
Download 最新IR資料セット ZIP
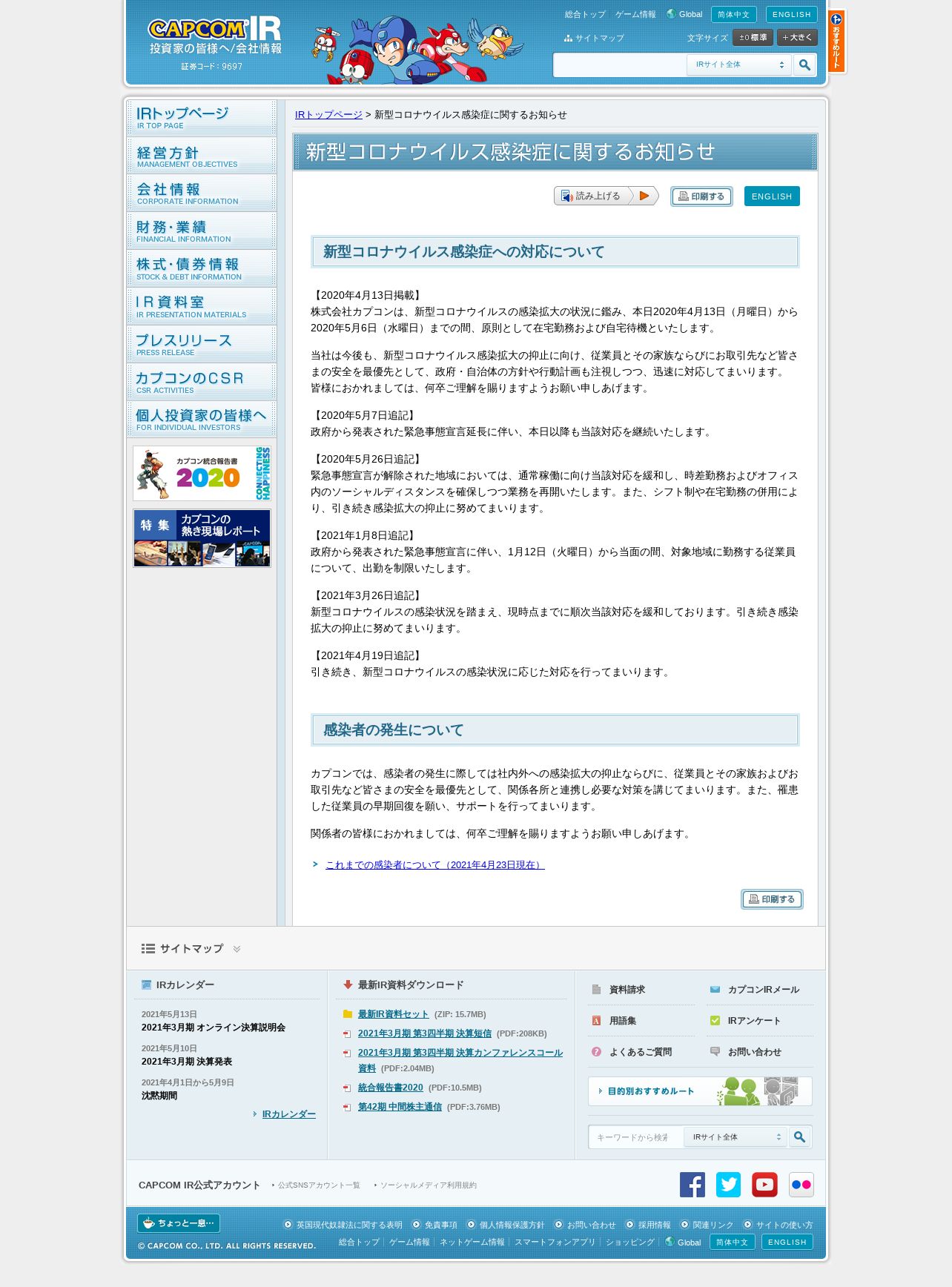pyautogui.click(x=393, y=1014)
